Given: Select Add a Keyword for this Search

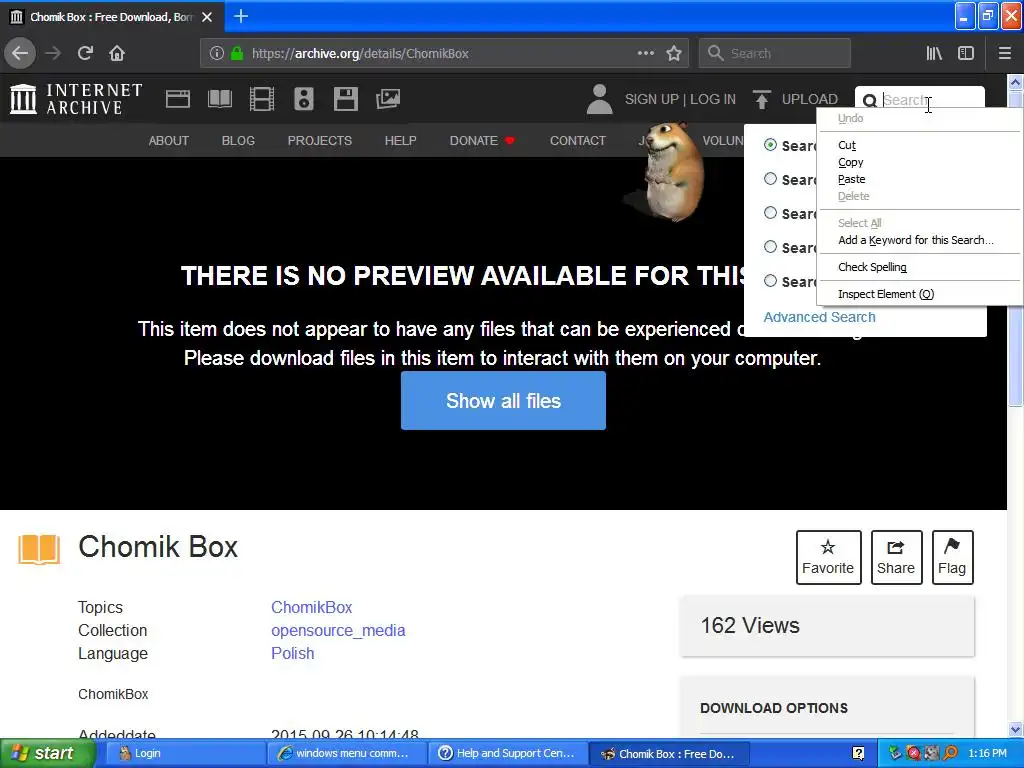Looking at the screenshot, I should 919,240.
